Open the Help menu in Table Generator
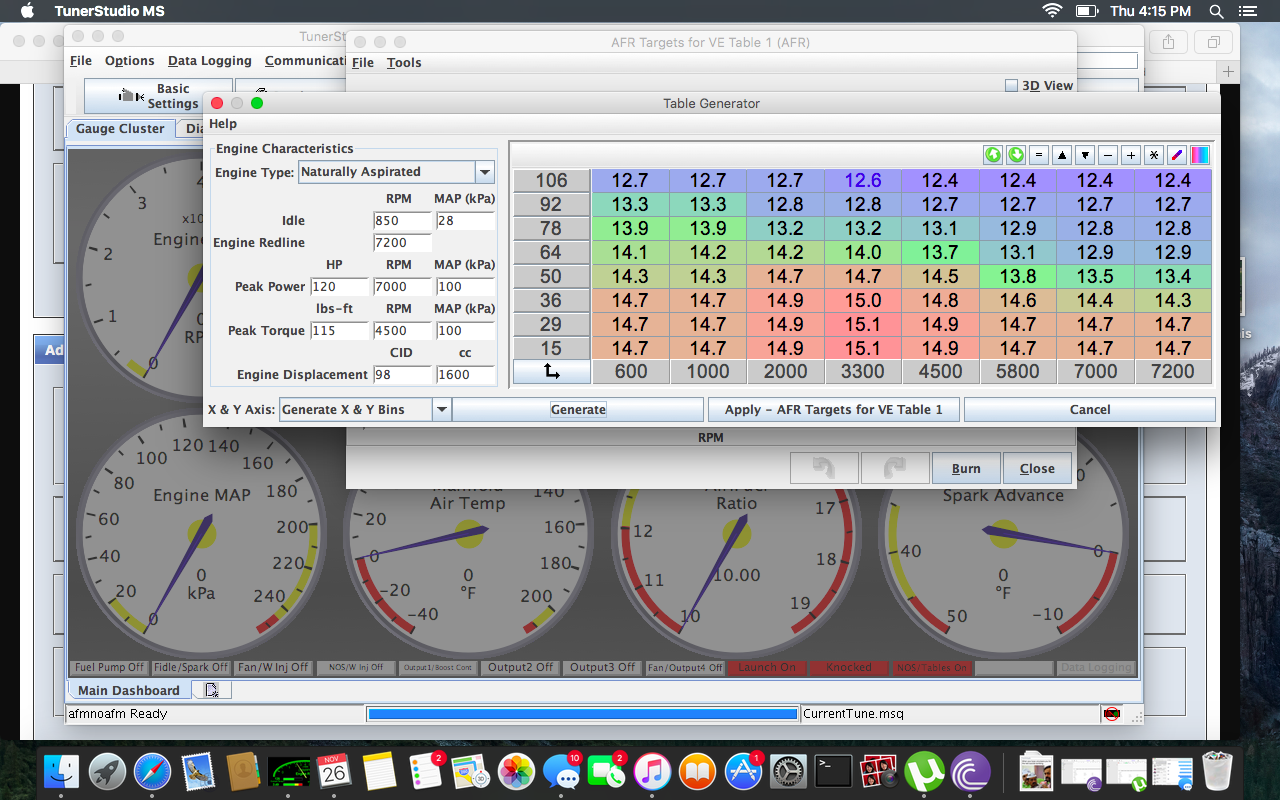1280x800 pixels. click(223, 124)
